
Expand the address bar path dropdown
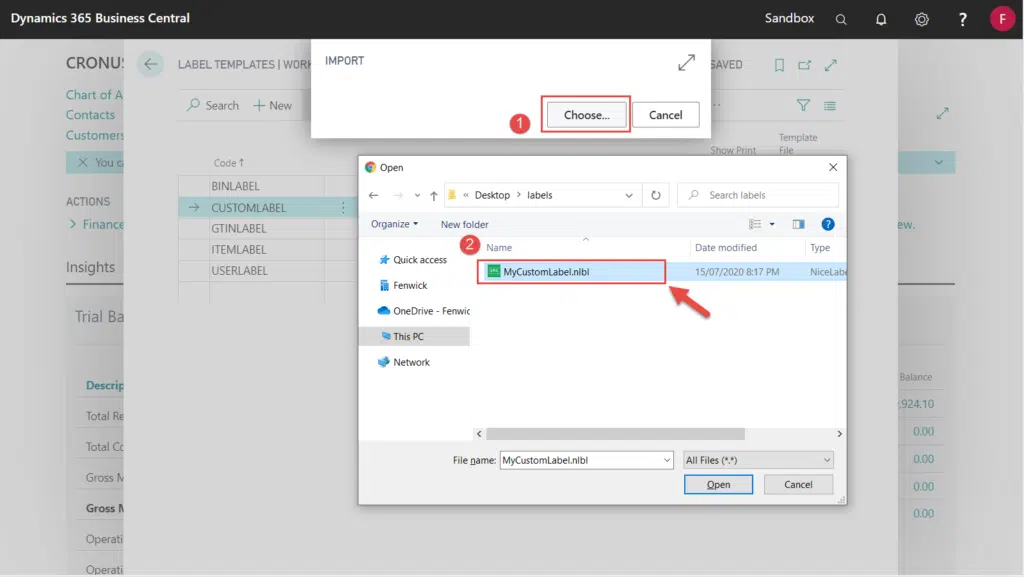click(x=628, y=195)
